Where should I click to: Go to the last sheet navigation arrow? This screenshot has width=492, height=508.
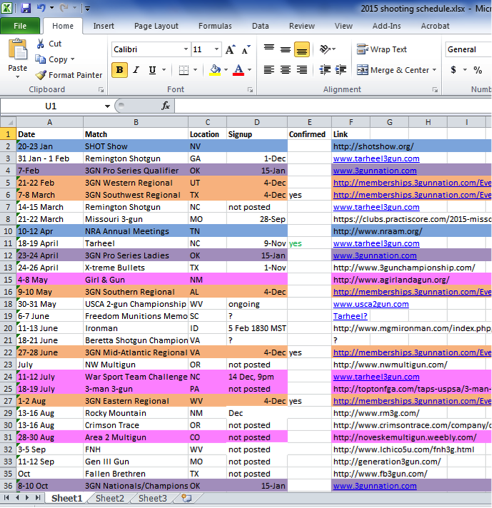[38, 498]
